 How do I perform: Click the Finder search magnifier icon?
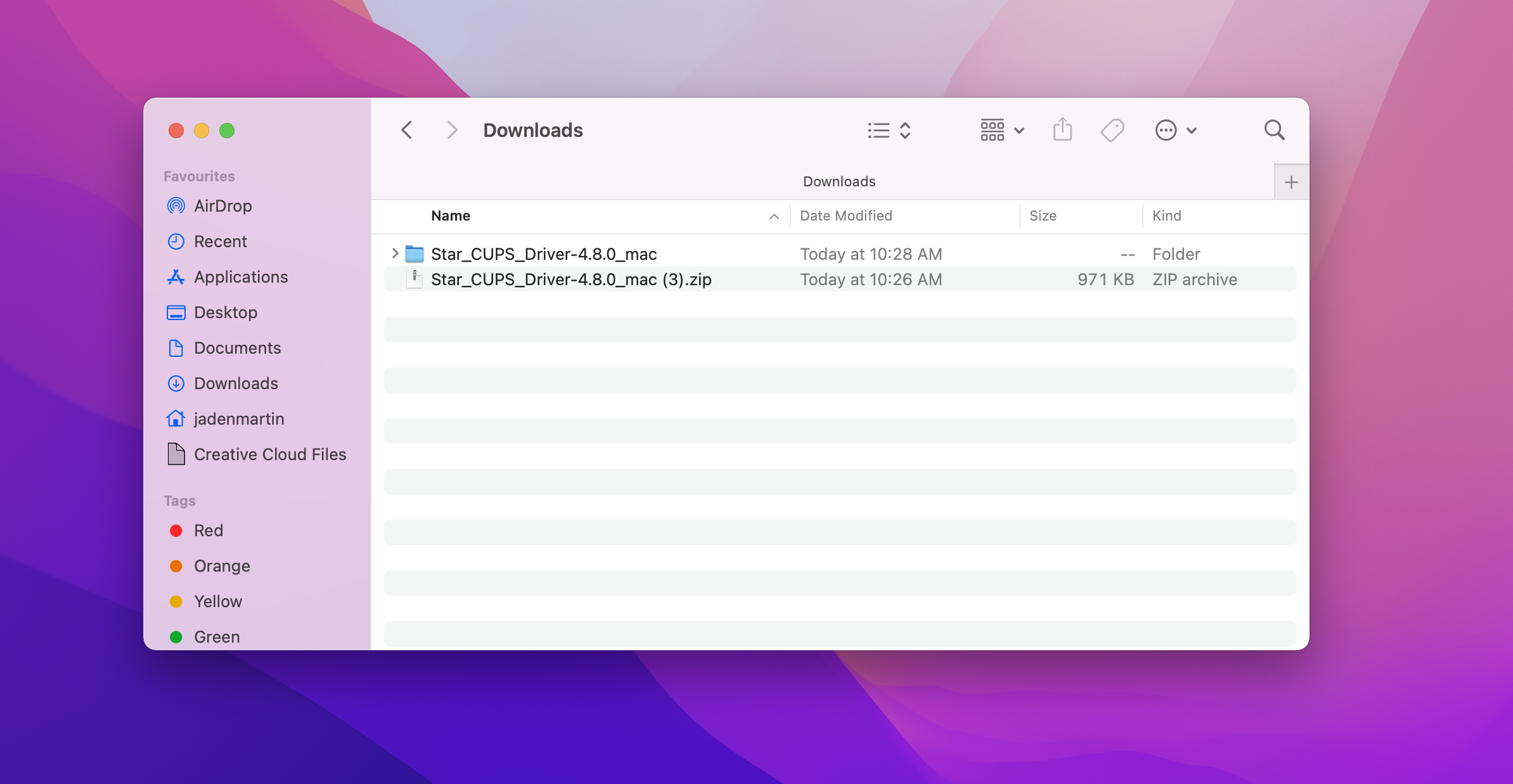pyautogui.click(x=1274, y=131)
